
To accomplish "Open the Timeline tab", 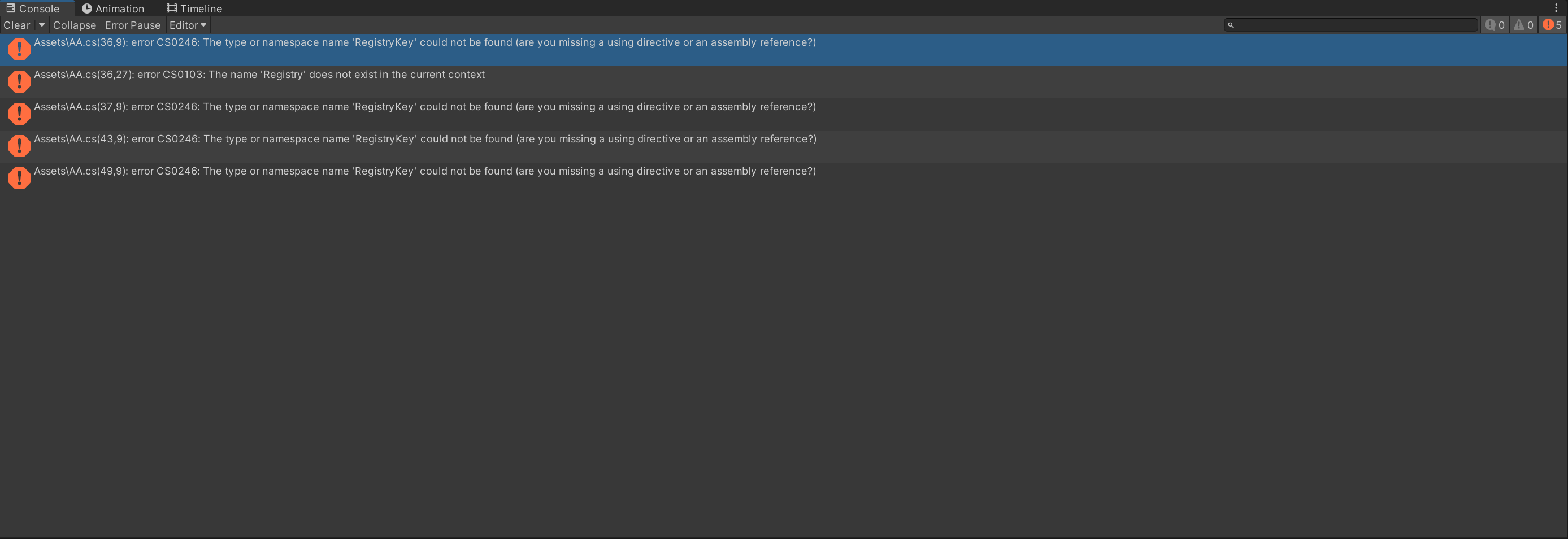I will 194,8.
